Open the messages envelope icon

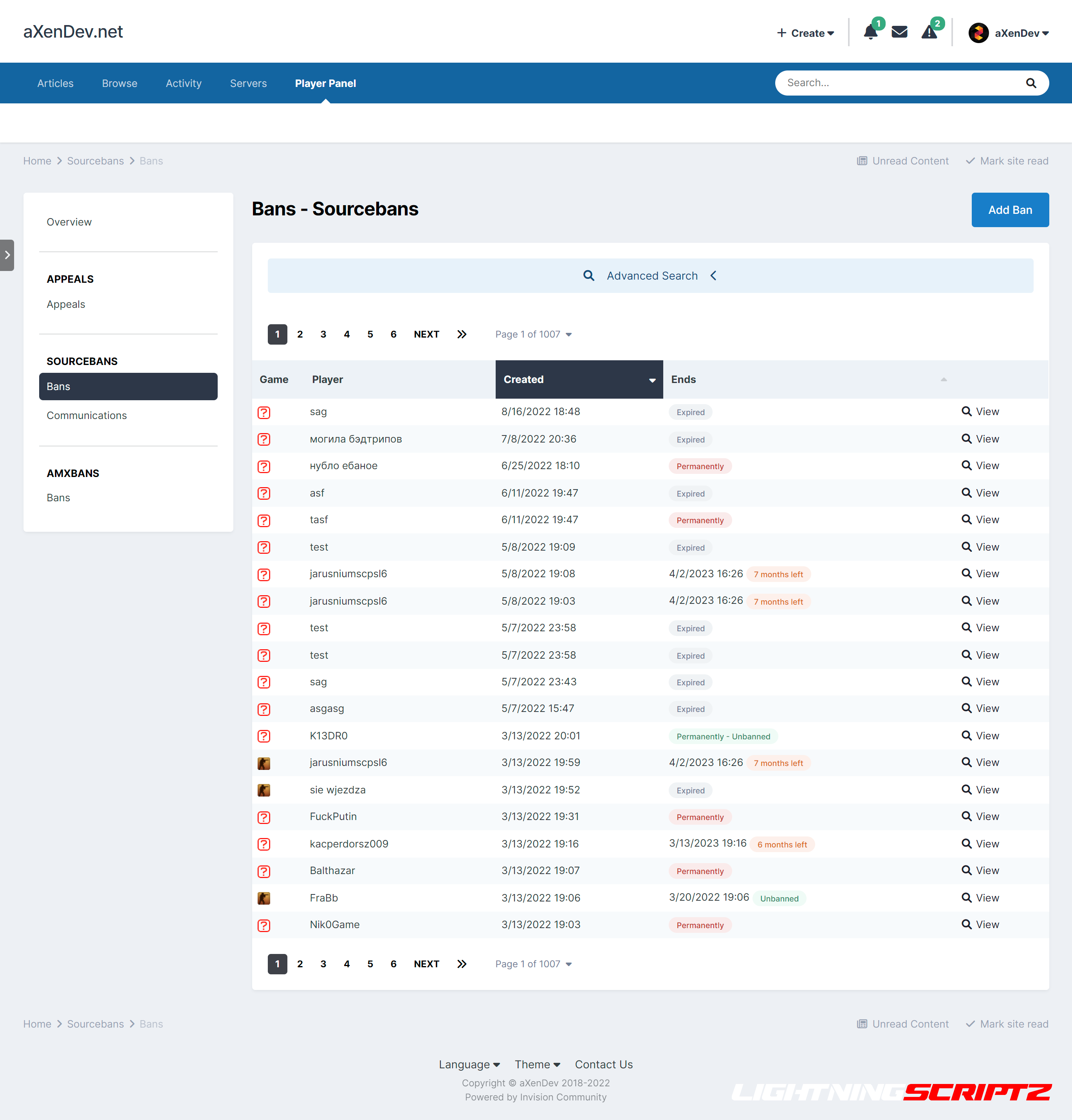coord(899,33)
